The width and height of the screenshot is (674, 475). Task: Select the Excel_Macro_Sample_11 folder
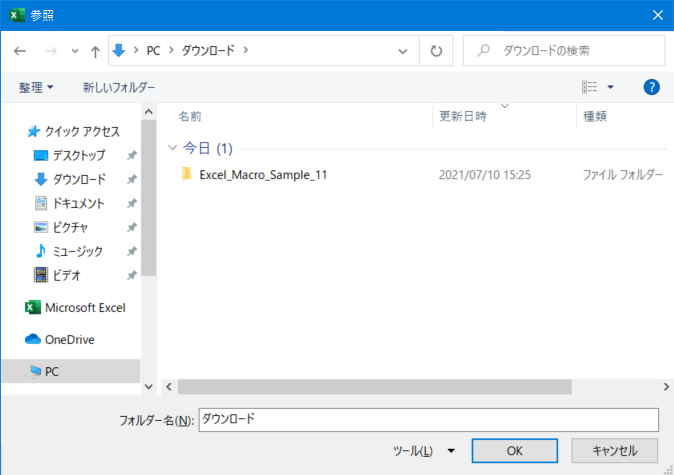click(x=263, y=175)
